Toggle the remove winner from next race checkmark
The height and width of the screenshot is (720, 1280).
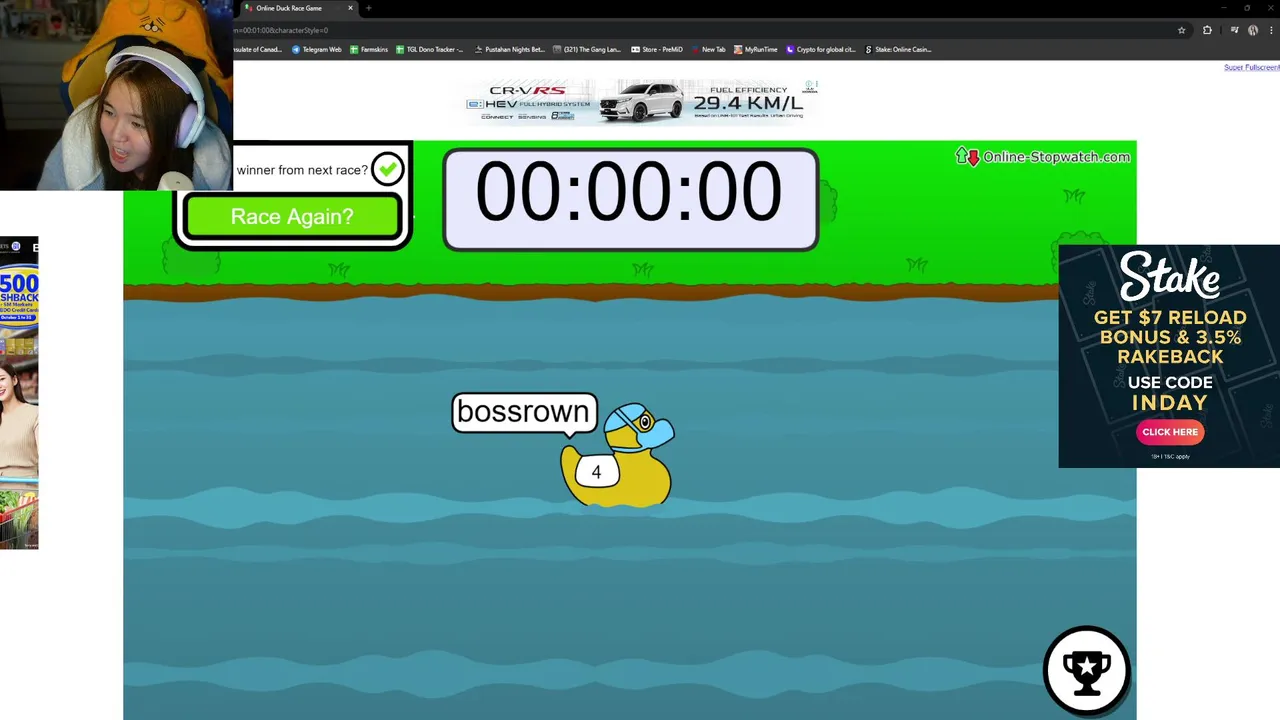coord(387,169)
